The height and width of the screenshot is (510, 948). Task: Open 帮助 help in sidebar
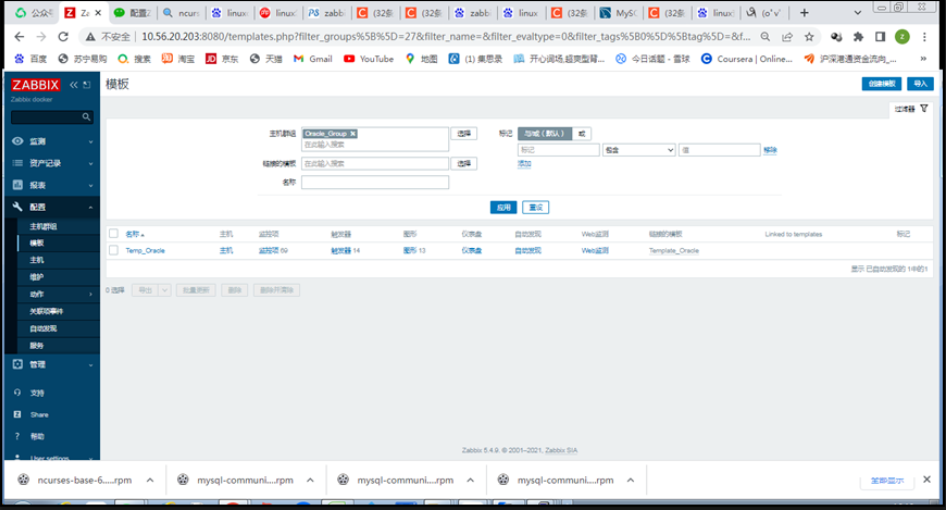click(x=37, y=436)
